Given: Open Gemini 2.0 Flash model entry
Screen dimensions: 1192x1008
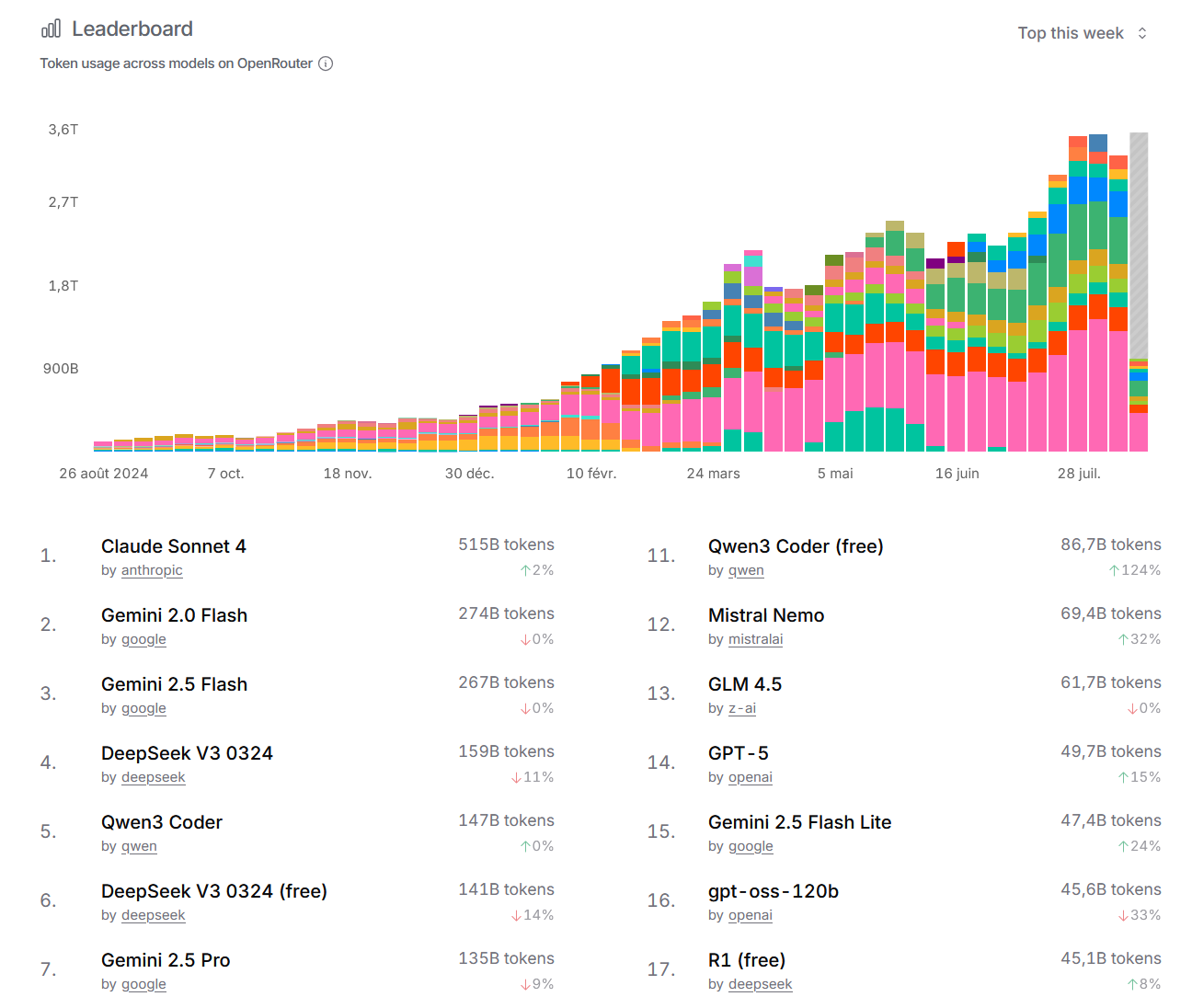Looking at the screenshot, I should tap(174, 615).
